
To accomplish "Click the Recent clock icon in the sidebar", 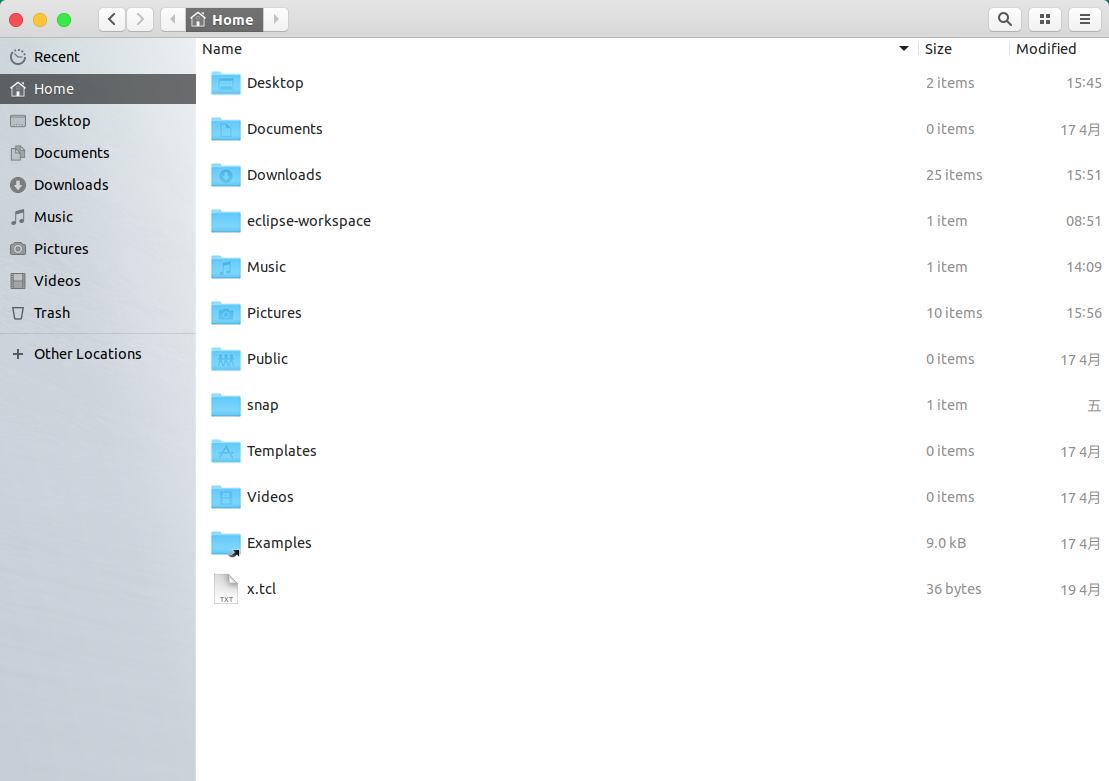I will tap(18, 57).
